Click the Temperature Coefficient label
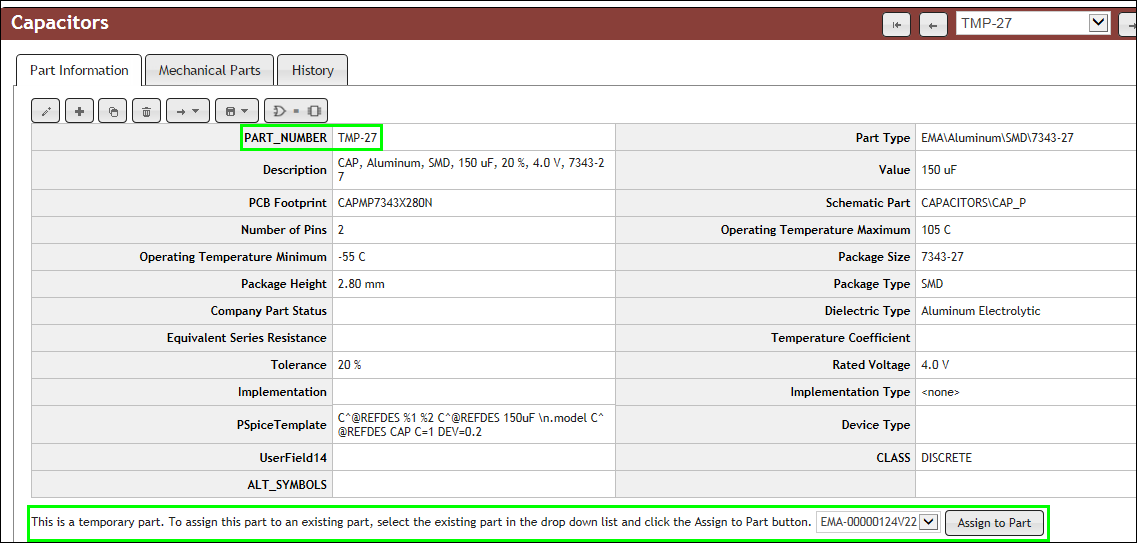The height and width of the screenshot is (543, 1137). (x=840, y=338)
